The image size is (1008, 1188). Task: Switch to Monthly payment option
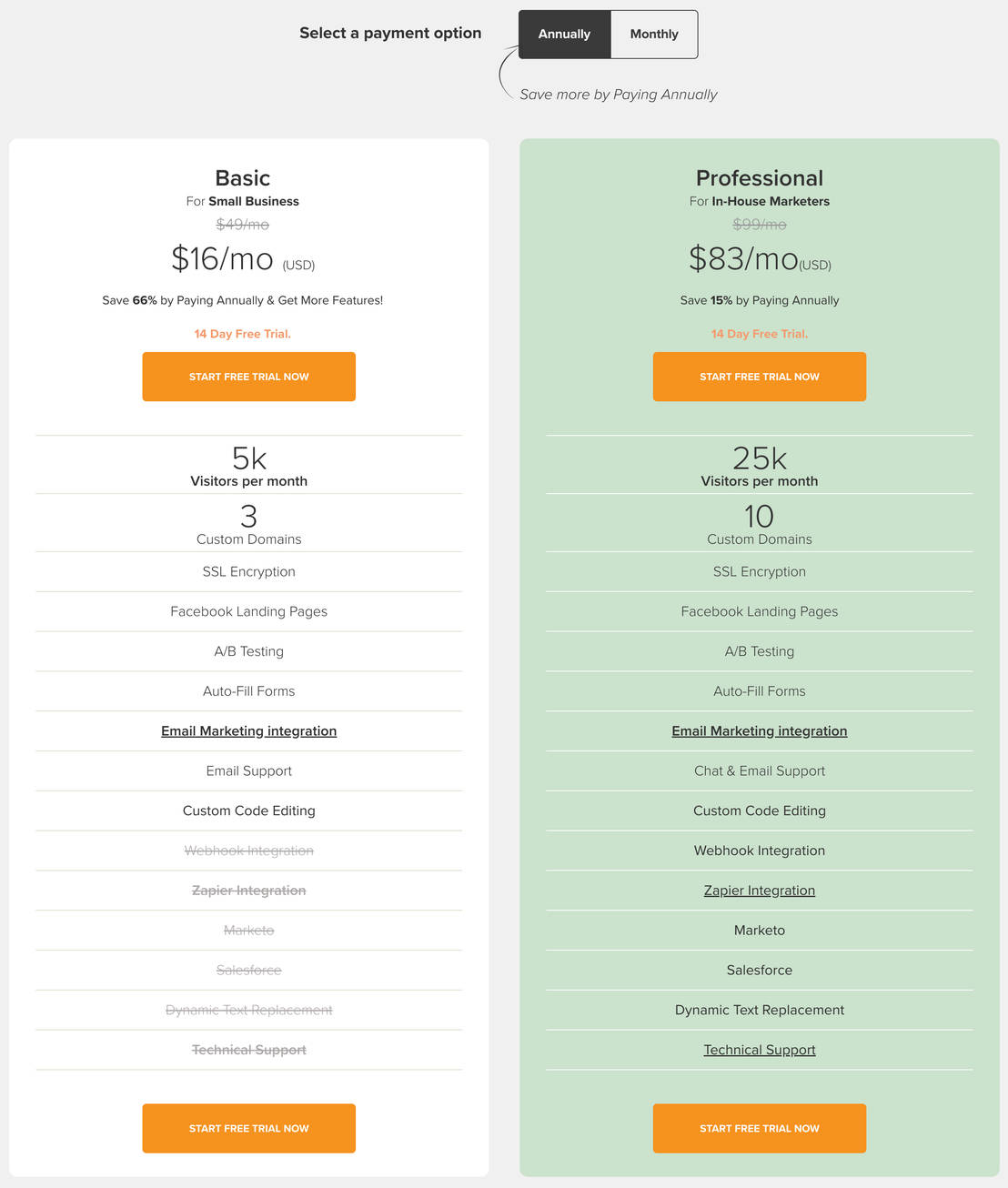[654, 35]
